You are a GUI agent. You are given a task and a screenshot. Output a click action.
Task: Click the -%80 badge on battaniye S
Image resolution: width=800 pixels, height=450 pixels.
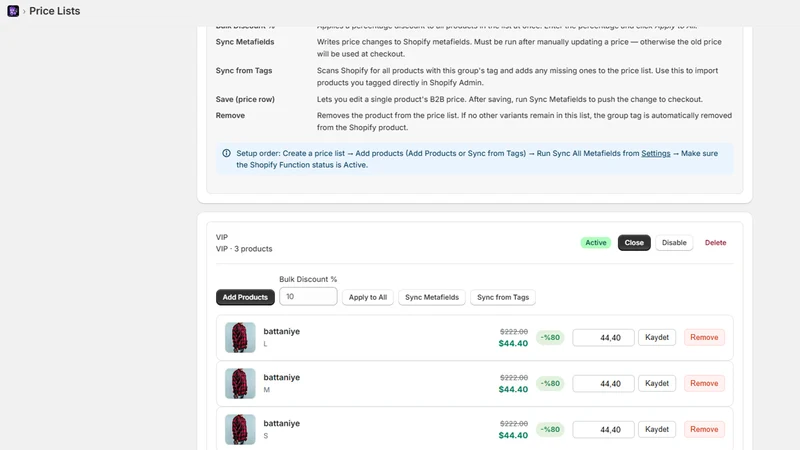(550, 429)
